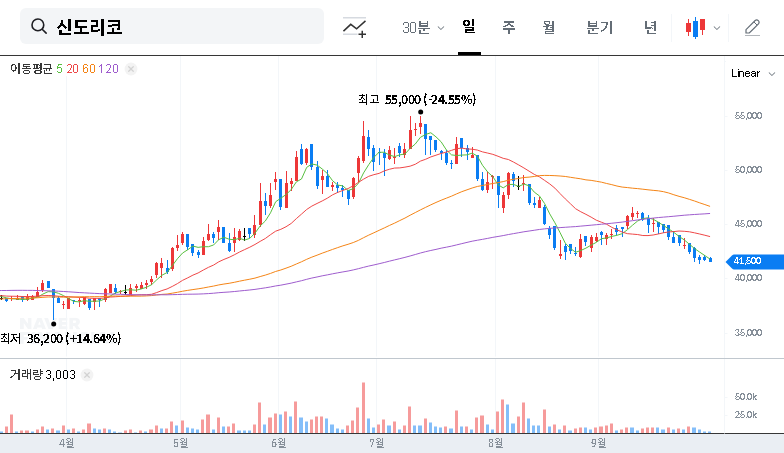
Task: Open the add indicator chart icon
Action: (x=354, y=27)
